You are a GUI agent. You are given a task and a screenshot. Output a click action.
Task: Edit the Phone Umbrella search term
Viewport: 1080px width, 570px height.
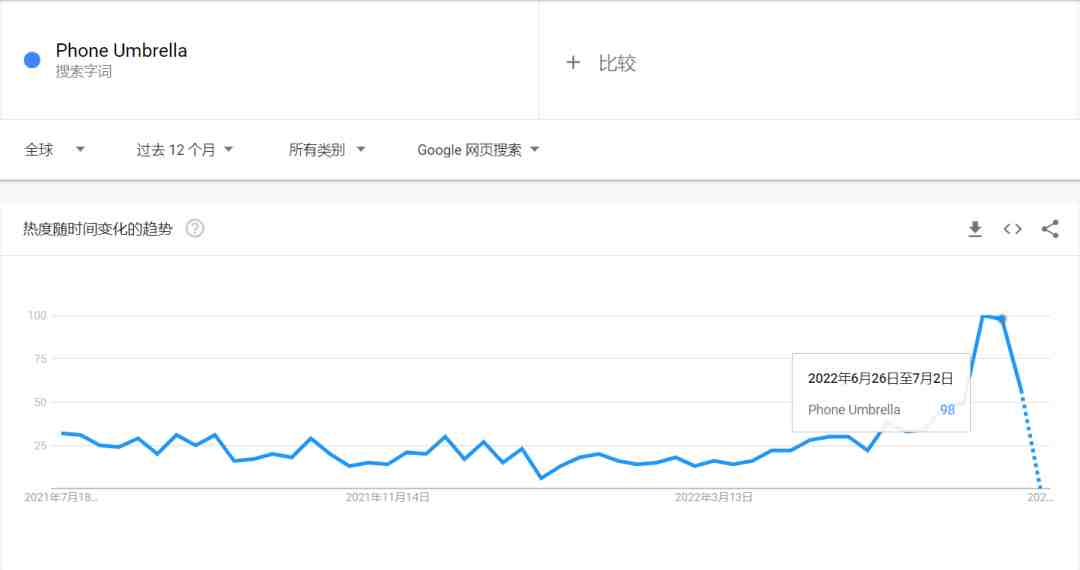[x=121, y=50]
